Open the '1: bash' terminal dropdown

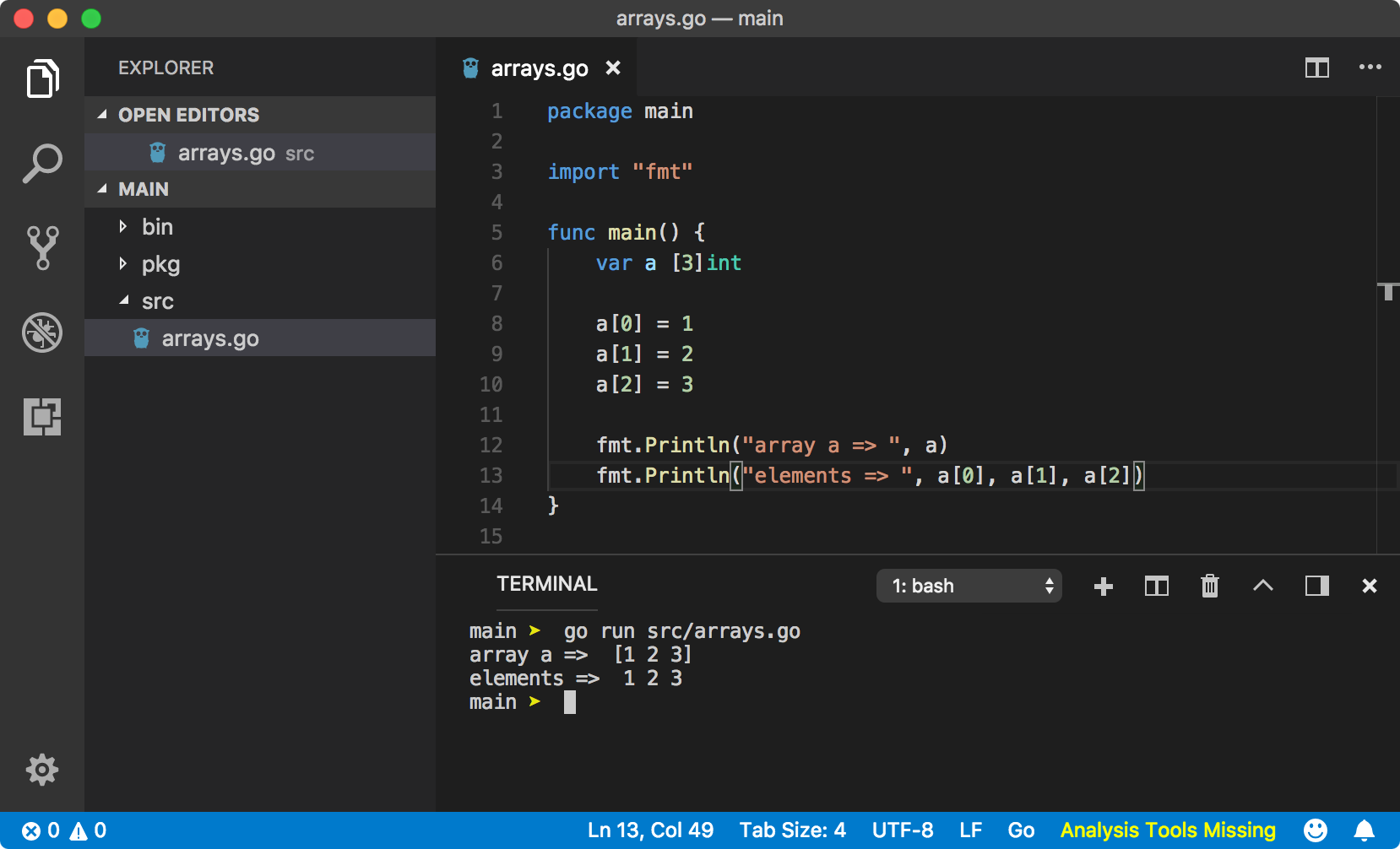pyautogui.click(x=969, y=586)
